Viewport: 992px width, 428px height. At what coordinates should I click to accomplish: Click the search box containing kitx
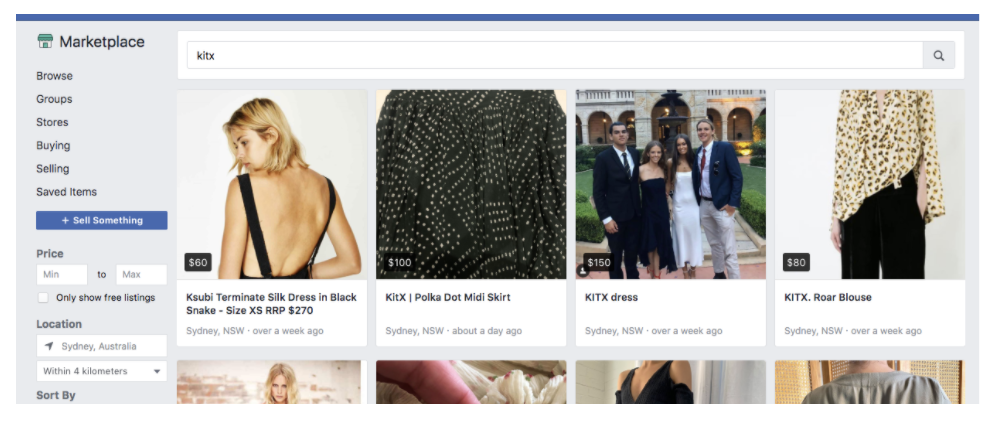pyautogui.click(x=555, y=56)
